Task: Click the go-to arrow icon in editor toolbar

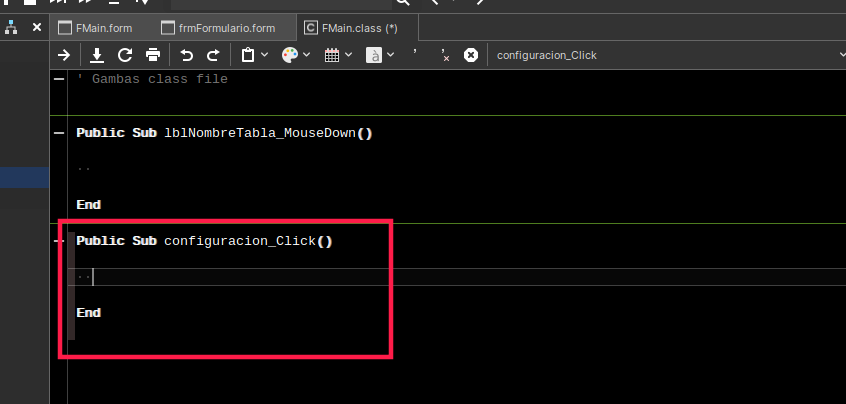Action: [64, 55]
